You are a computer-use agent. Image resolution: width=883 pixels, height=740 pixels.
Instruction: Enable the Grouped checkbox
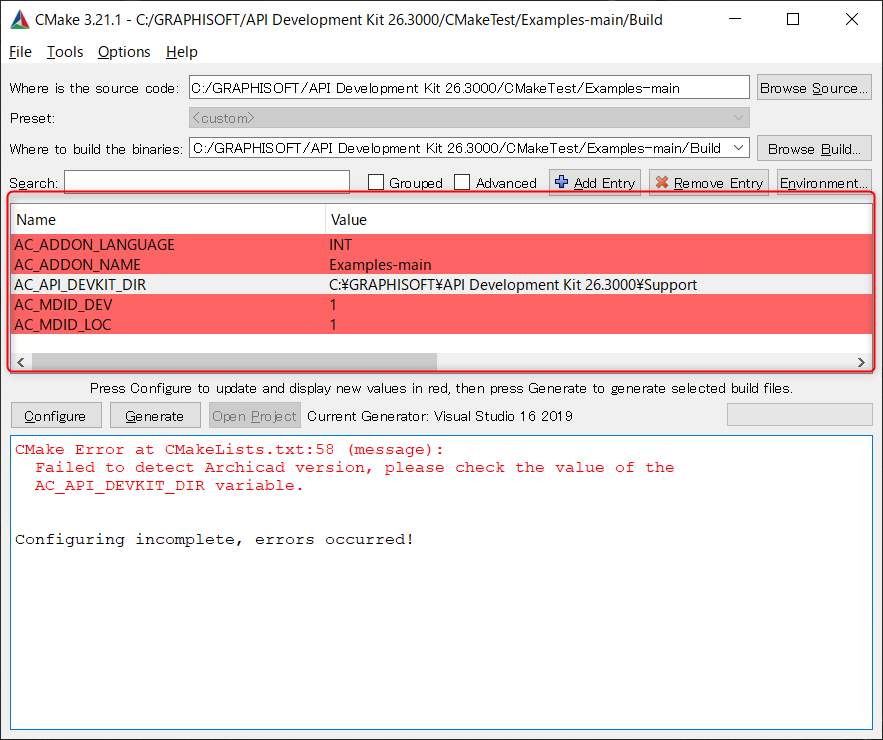376,182
